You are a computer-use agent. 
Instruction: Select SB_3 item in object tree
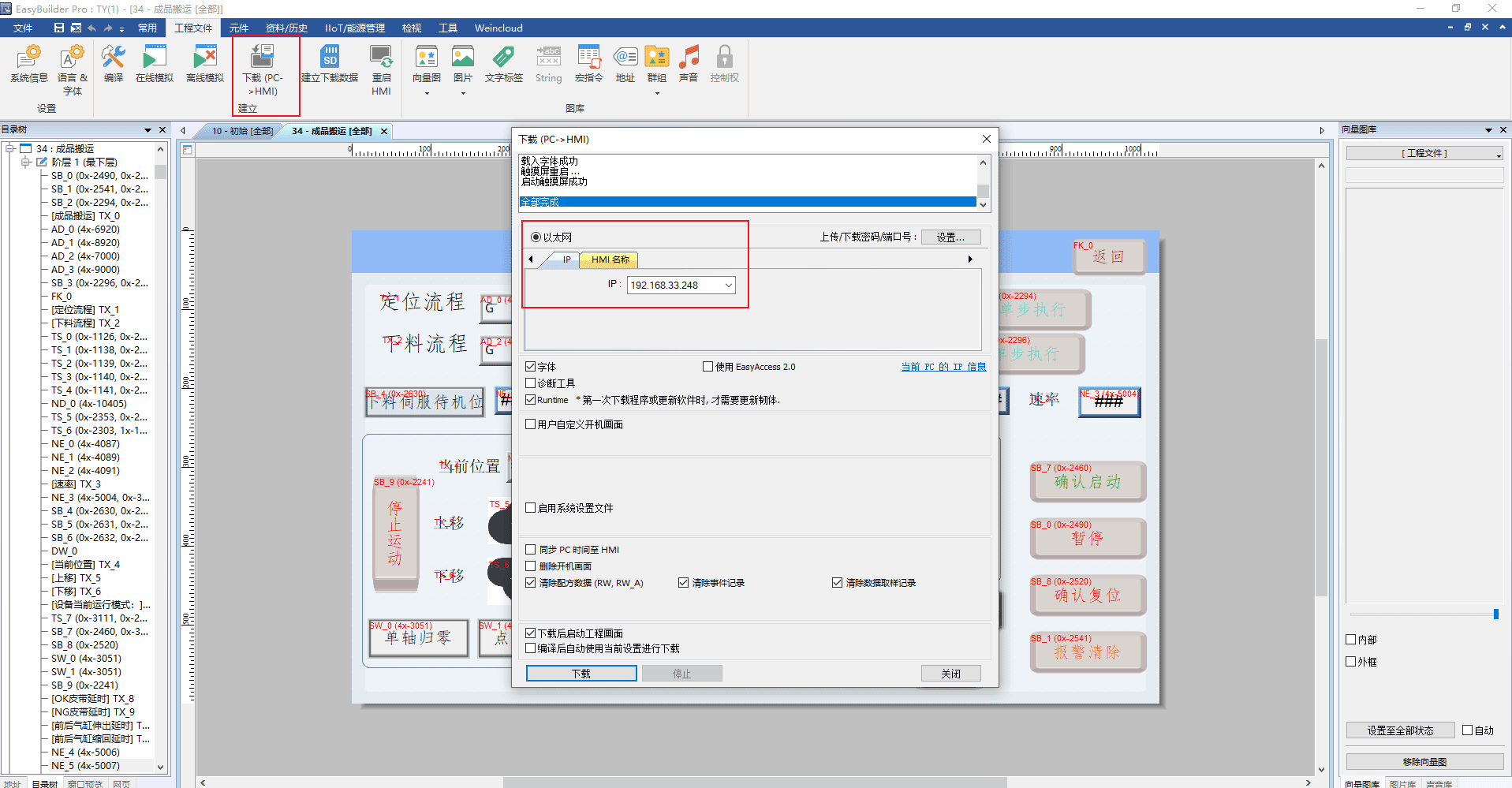[99, 283]
